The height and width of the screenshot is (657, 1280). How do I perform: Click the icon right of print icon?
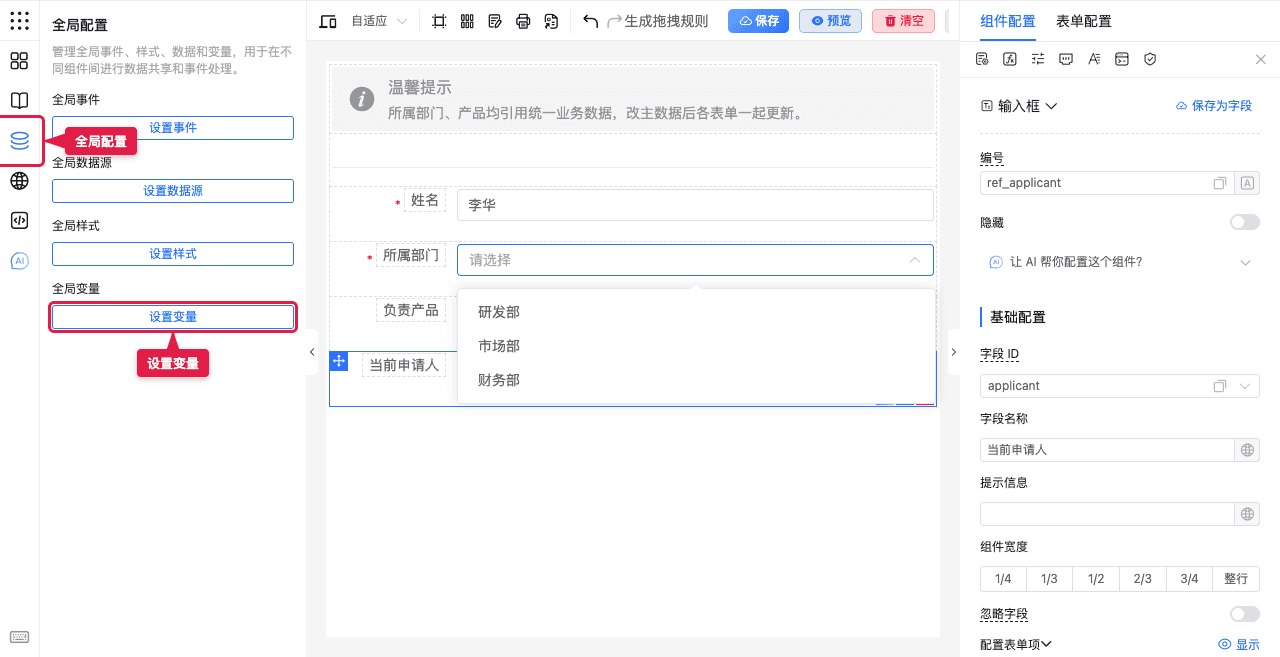click(551, 21)
